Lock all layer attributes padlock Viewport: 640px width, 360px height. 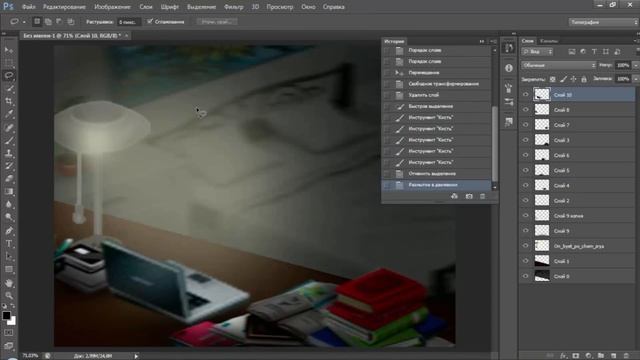[x=584, y=79]
